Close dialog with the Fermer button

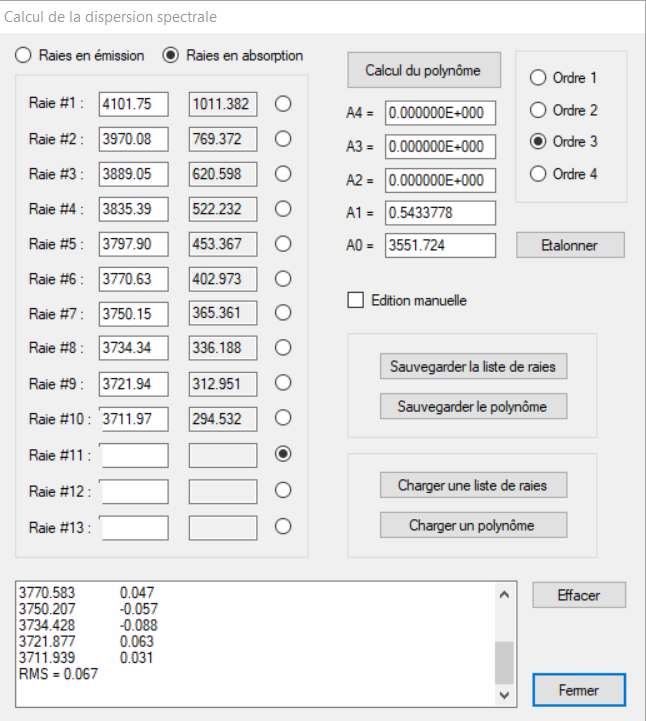tap(579, 690)
